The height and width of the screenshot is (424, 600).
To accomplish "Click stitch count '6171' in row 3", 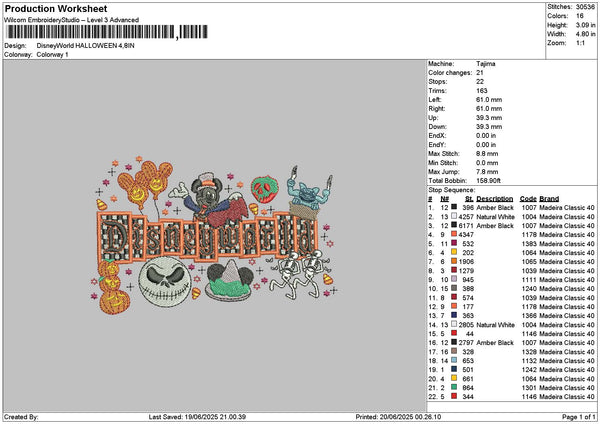I will 466,226.
